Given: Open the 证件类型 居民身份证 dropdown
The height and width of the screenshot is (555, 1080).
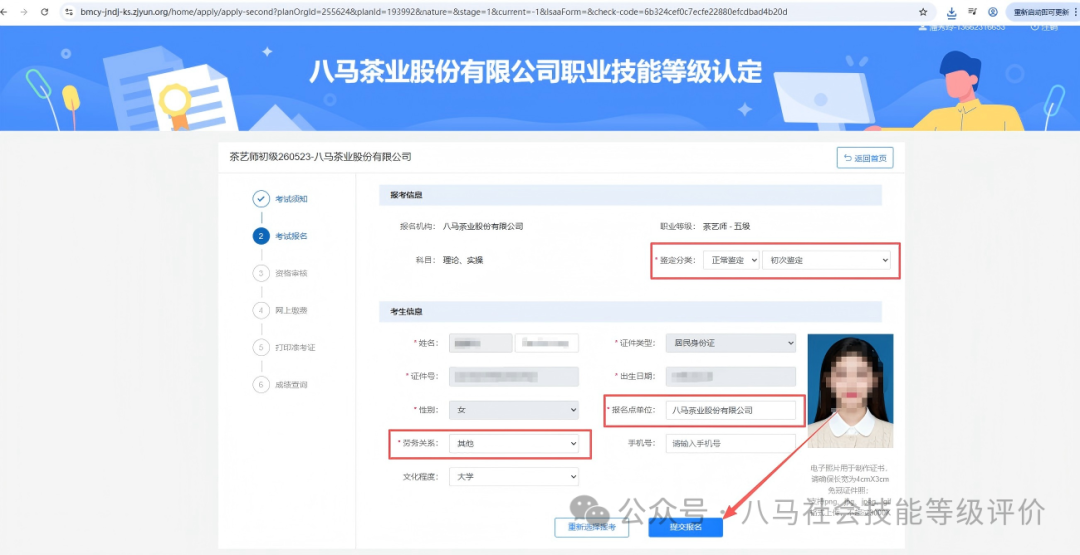Looking at the screenshot, I should point(731,343).
